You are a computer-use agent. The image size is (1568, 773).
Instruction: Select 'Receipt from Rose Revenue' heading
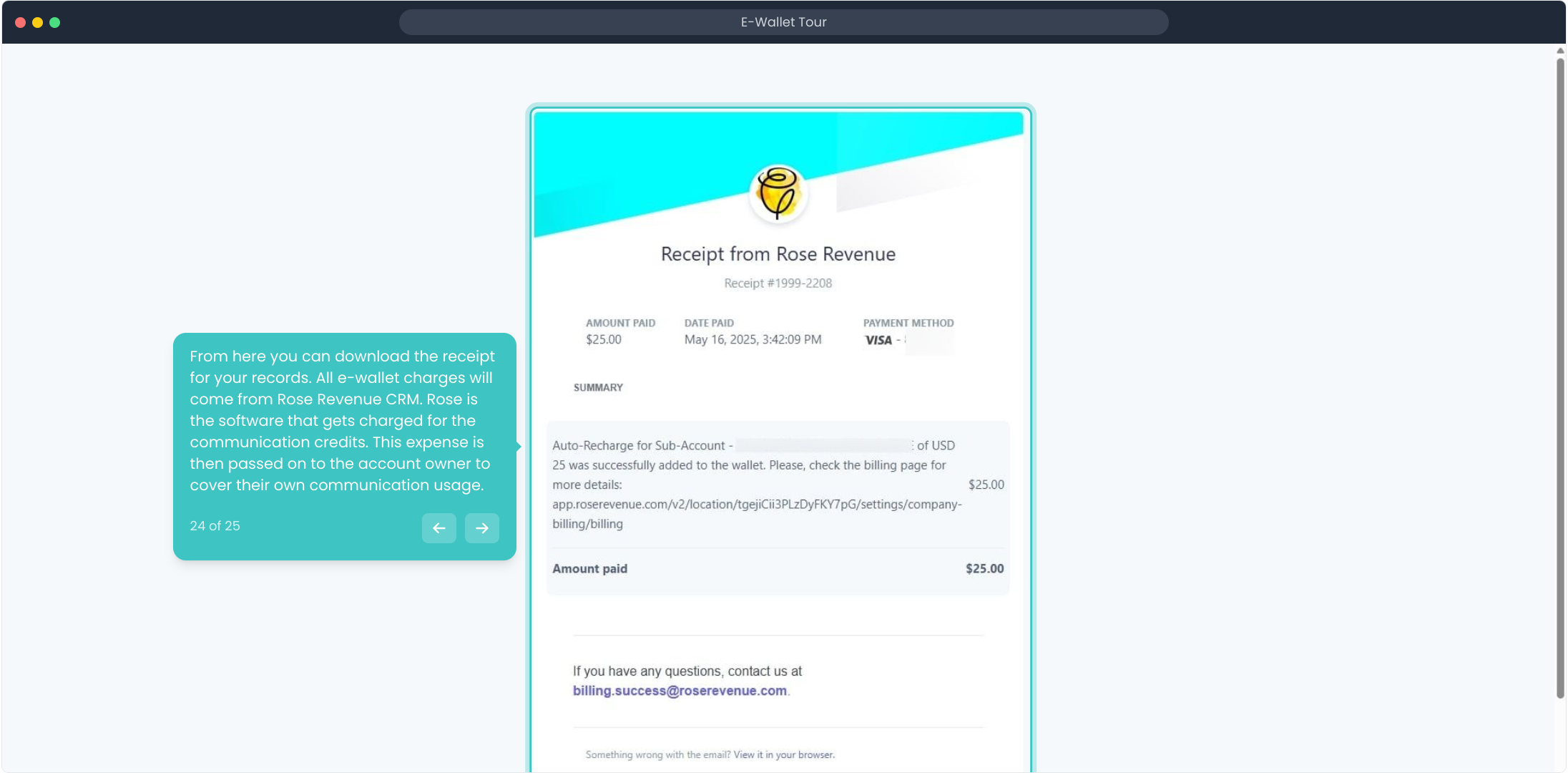pos(778,254)
